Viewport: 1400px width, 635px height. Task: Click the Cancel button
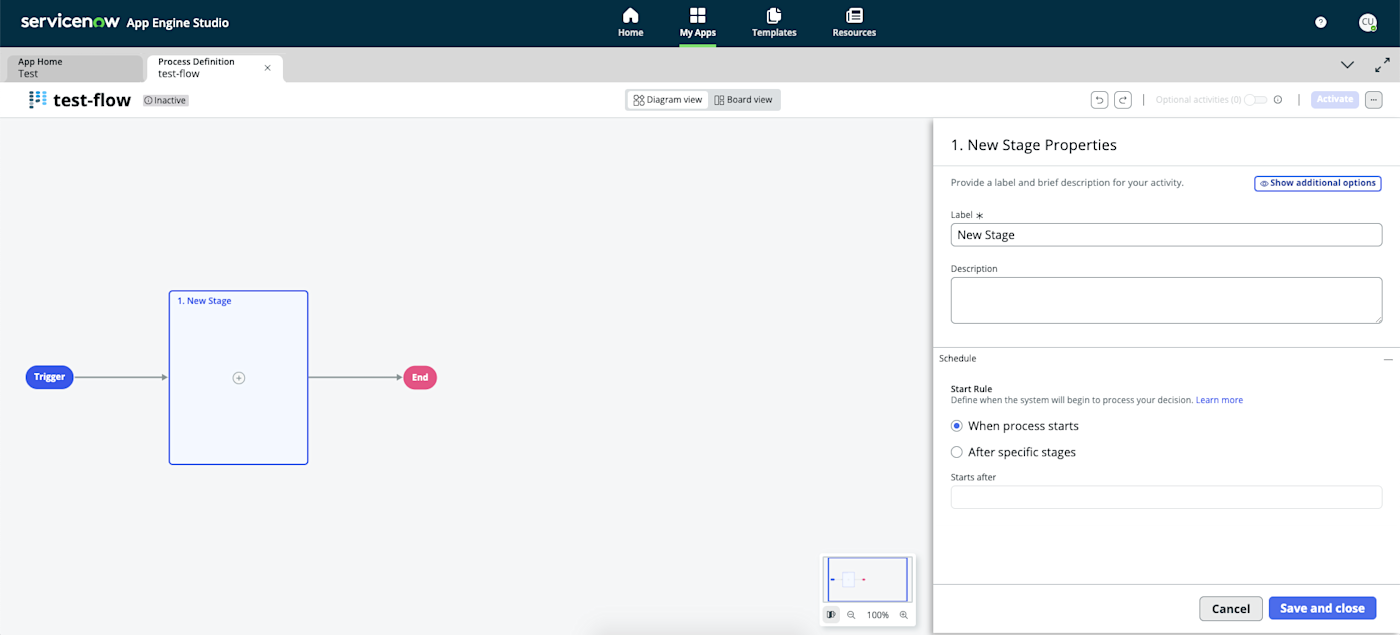click(1231, 608)
